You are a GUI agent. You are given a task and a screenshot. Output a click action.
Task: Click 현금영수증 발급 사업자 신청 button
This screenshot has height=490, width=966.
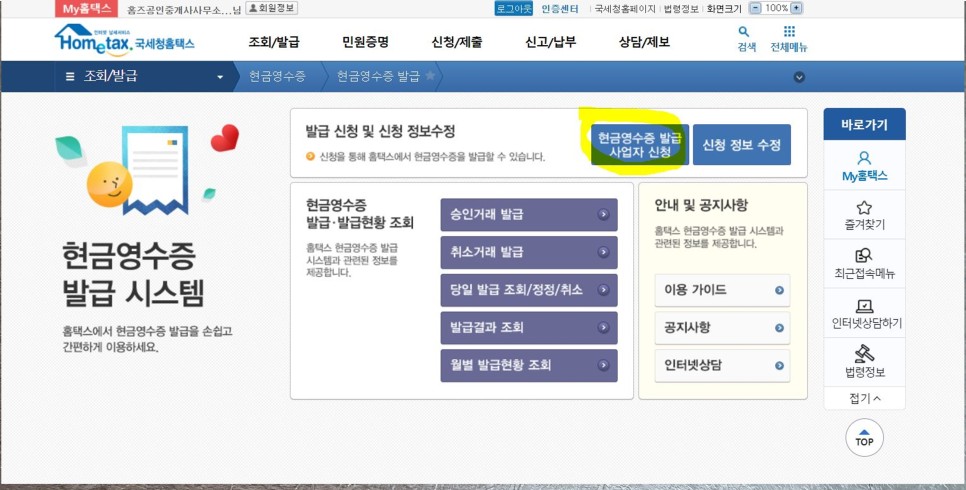pyautogui.click(x=639, y=145)
